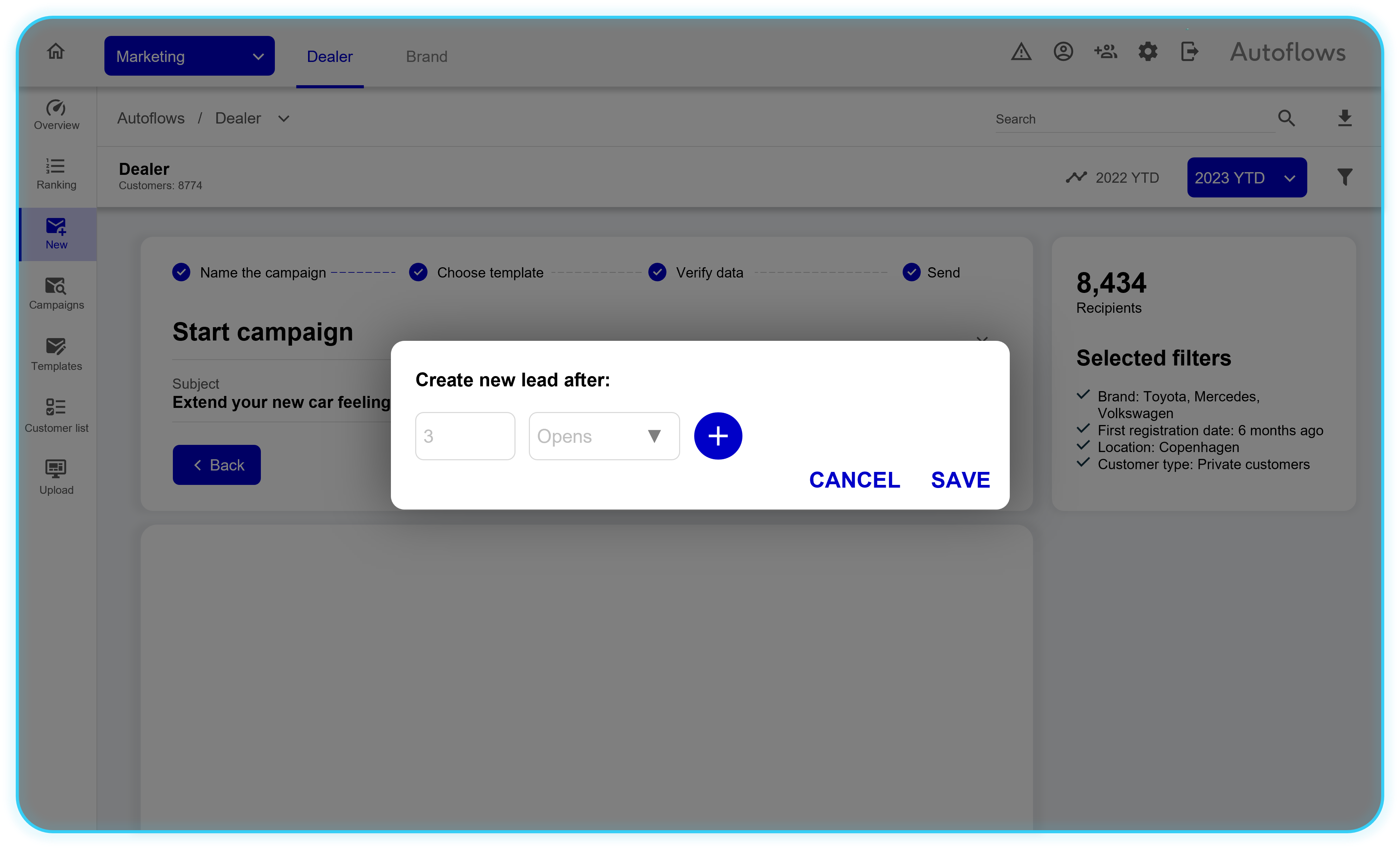Open Overview in the sidebar
Image resolution: width=1400 pixels, height=849 pixels.
(56, 115)
